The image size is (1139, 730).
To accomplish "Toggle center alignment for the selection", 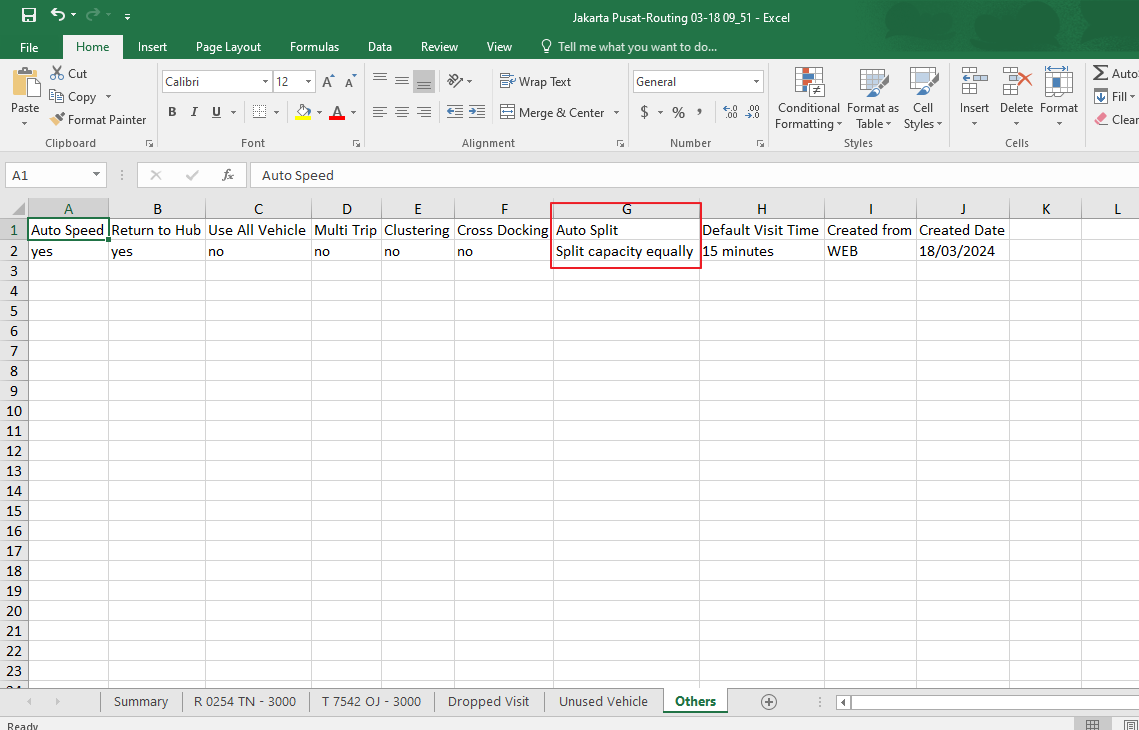I will [401, 112].
